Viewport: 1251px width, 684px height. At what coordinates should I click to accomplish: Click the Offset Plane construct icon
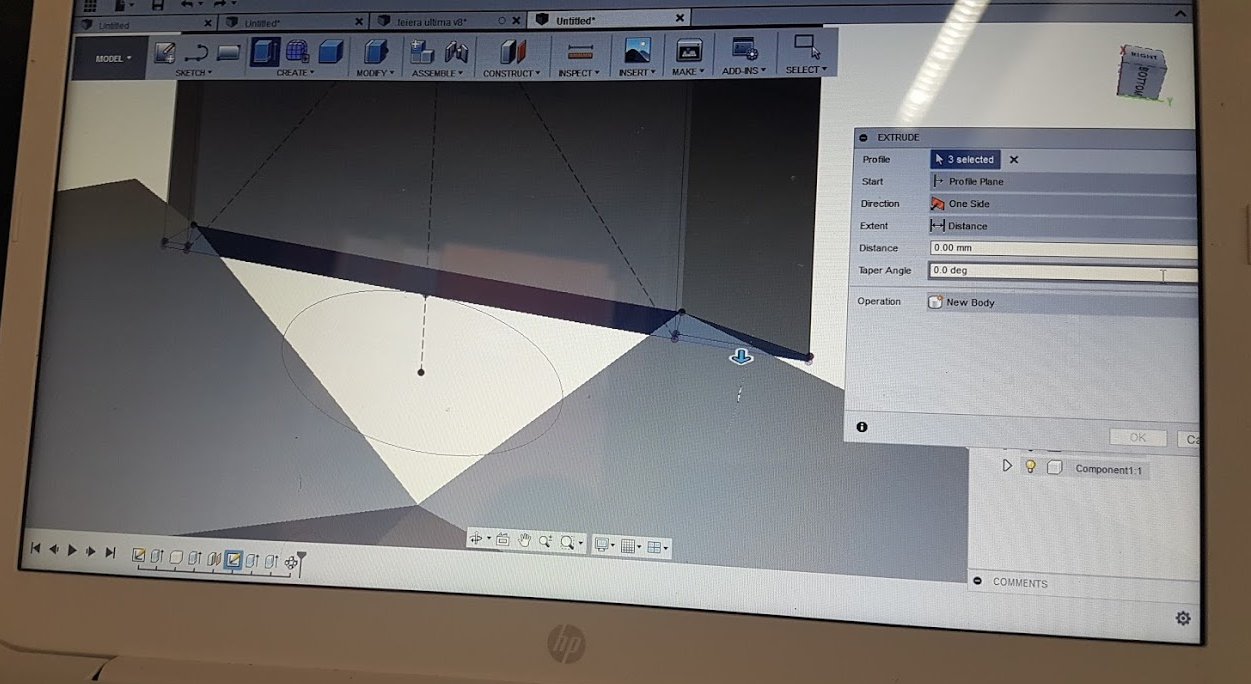tap(512, 52)
